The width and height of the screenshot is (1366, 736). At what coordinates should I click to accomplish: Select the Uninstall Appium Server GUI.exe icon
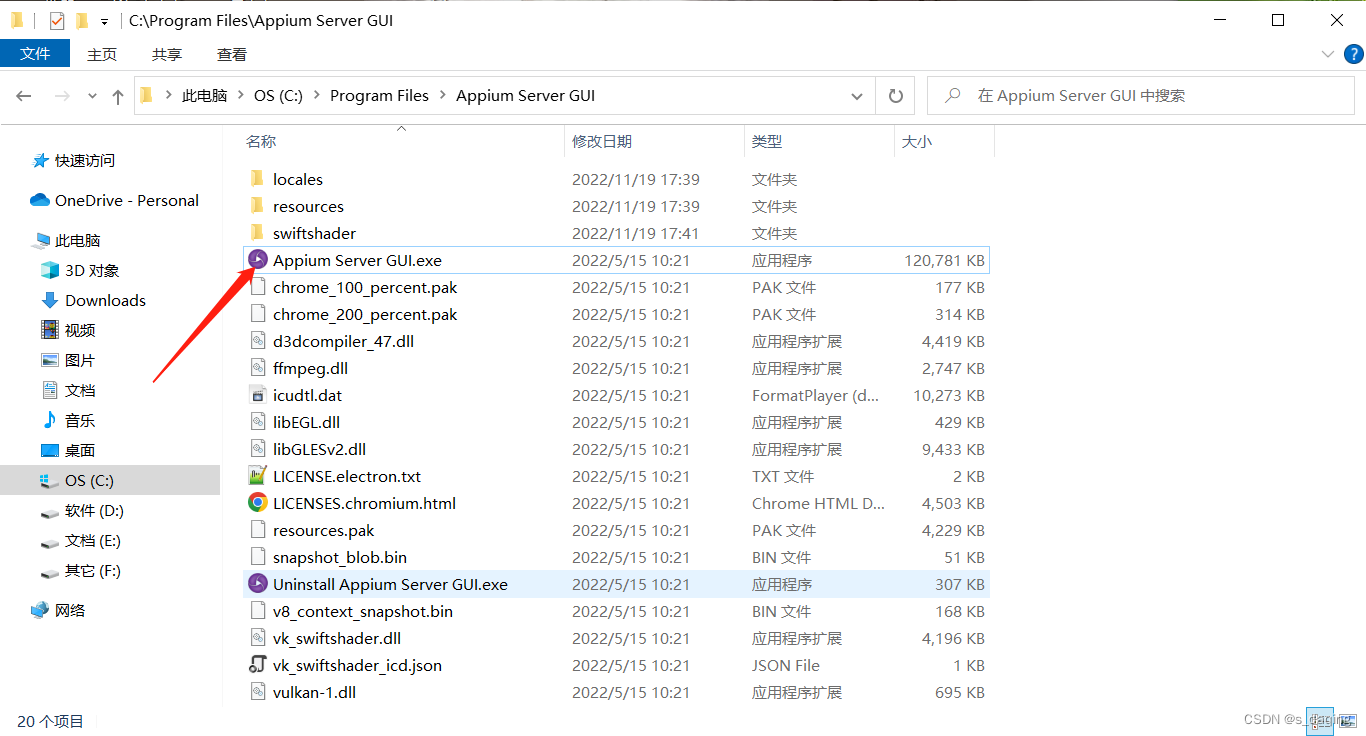258,584
